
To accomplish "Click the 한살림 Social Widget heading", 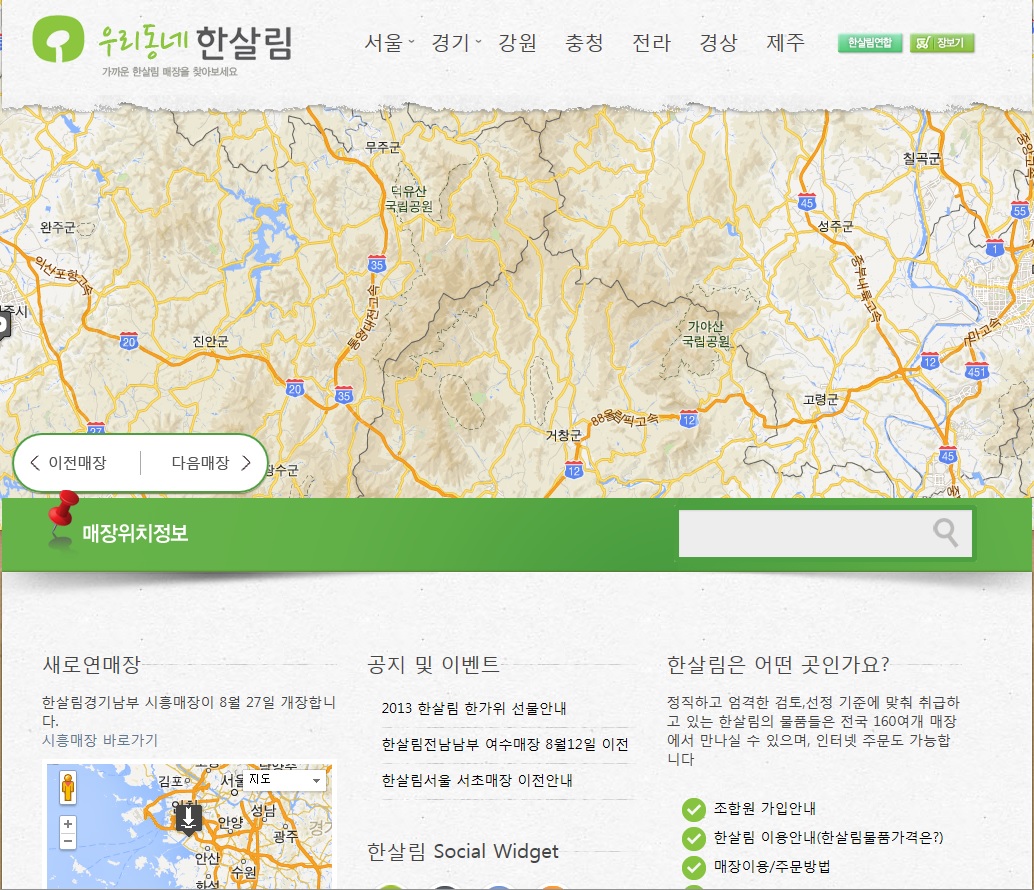I will [x=463, y=852].
